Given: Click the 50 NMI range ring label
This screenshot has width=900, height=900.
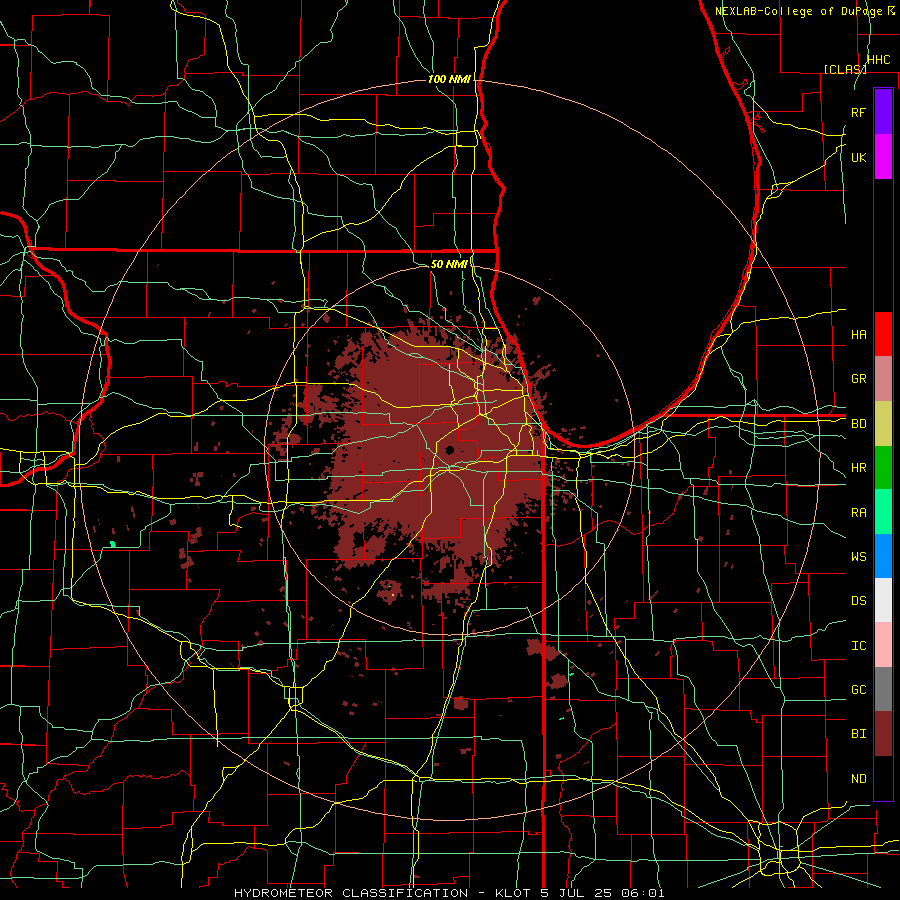Looking at the screenshot, I should click(x=449, y=264).
